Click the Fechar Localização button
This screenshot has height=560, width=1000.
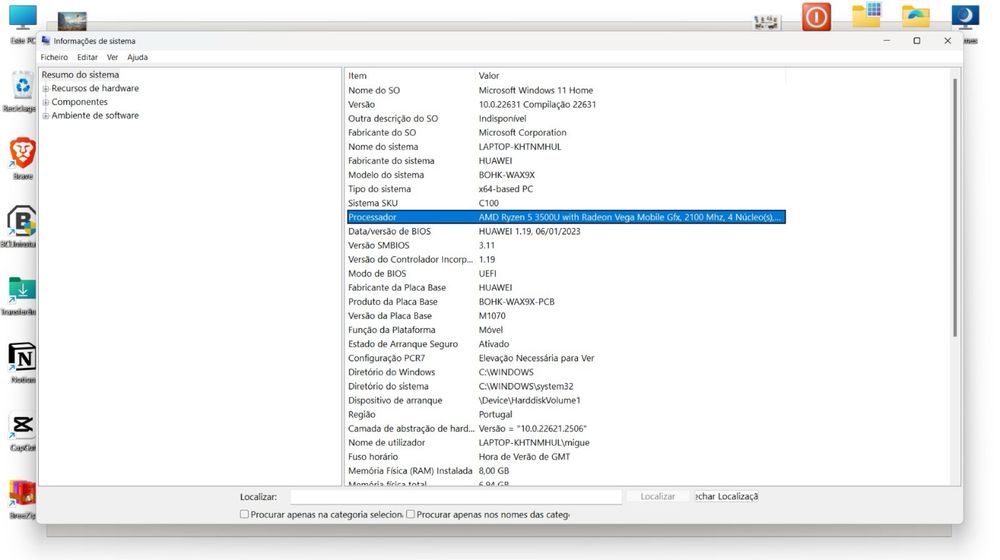726,496
